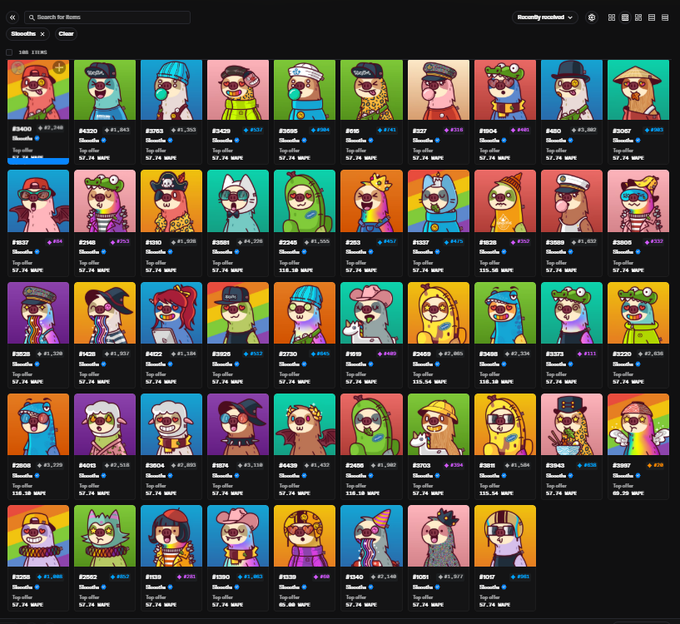Open Slooths collection link on card #3926
This screenshot has height=624, width=680.
pos(222,364)
